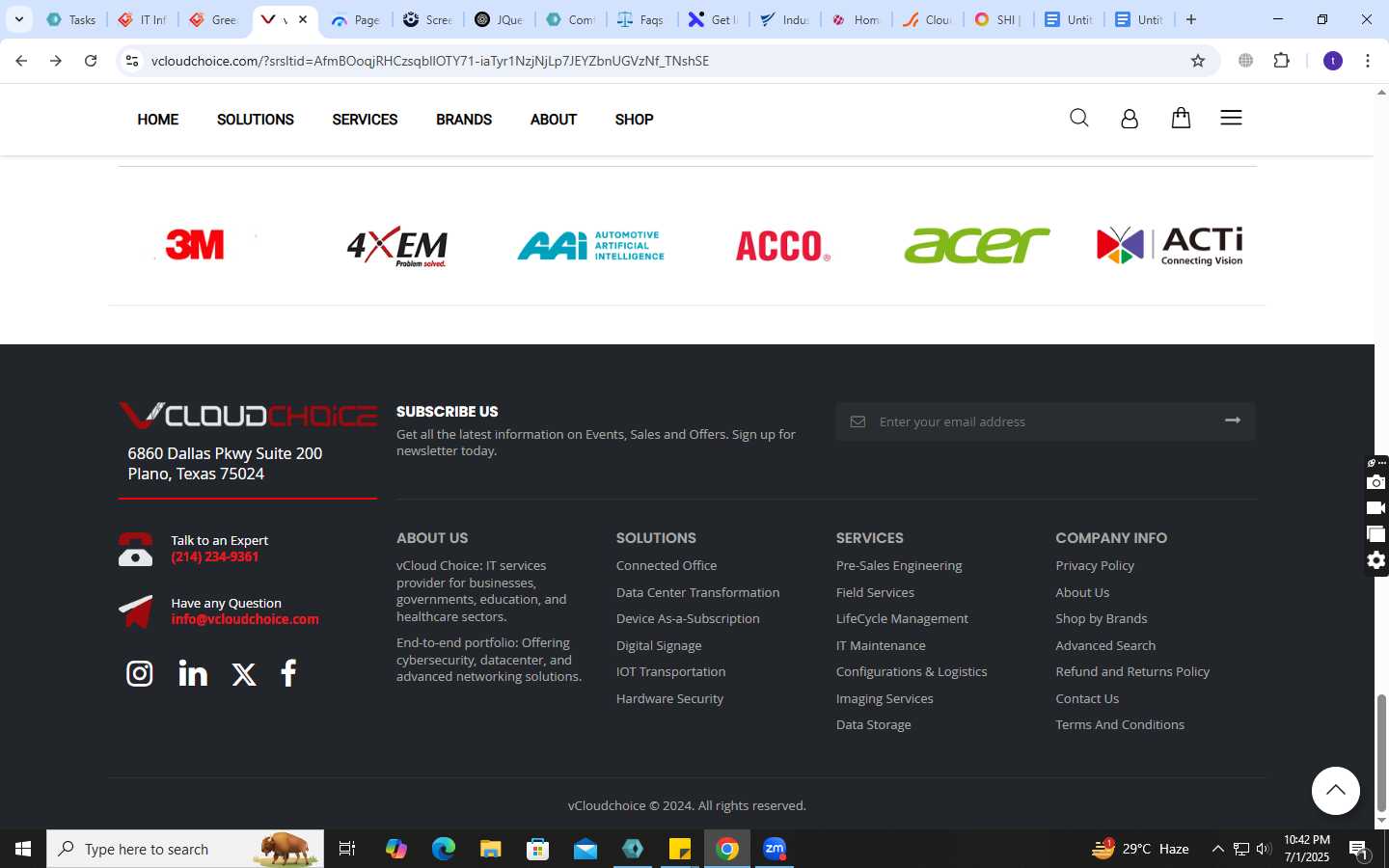Open the SOLUTIONS menu item
The height and width of the screenshot is (868, 1389).
click(x=256, y=120)
